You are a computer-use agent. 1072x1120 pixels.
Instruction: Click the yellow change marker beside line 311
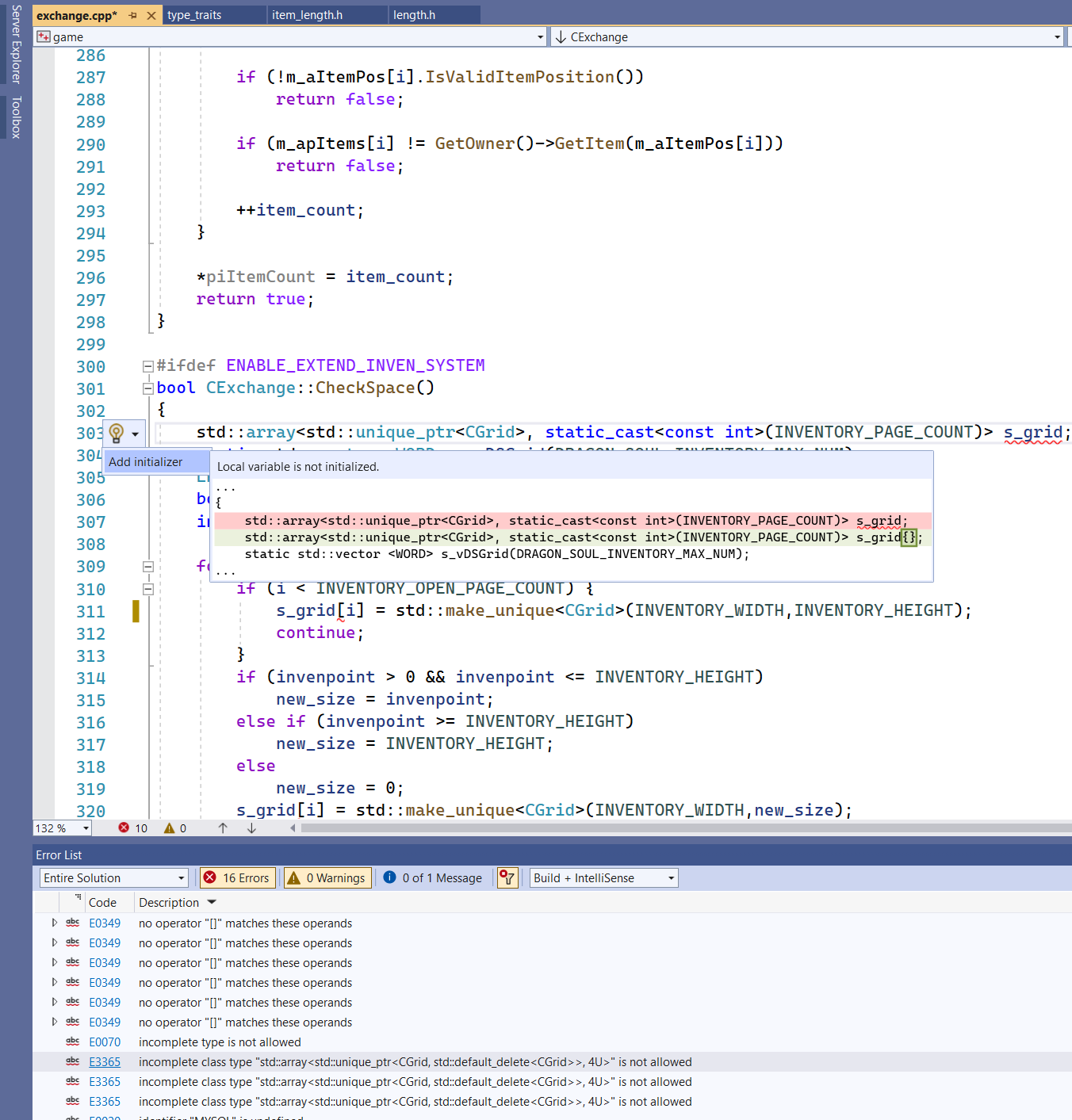[x=136, y=611]
